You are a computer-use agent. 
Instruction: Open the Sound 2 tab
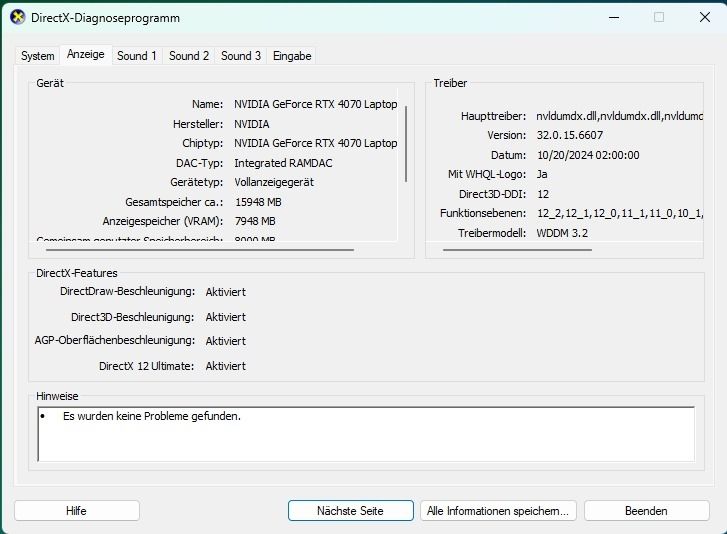[189, 56]
